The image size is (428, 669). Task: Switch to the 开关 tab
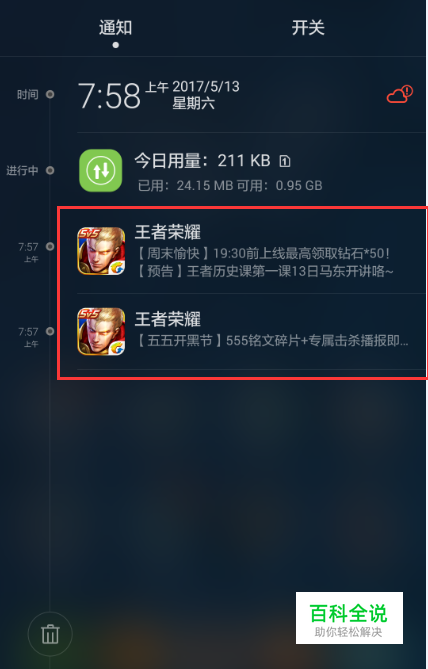point(308,28)
